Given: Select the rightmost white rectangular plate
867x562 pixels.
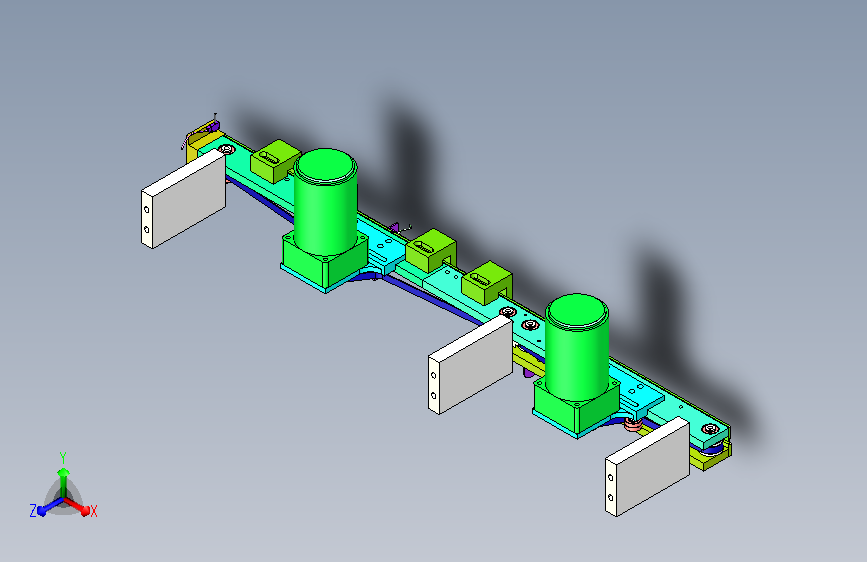Looking at the screenshot, I should (x=647, y=467).
